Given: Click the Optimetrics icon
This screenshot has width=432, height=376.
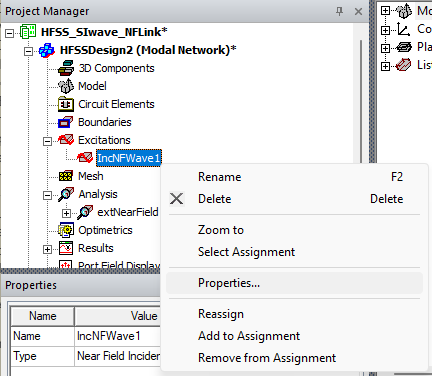Looking at the screenshot, I should 66,230.
